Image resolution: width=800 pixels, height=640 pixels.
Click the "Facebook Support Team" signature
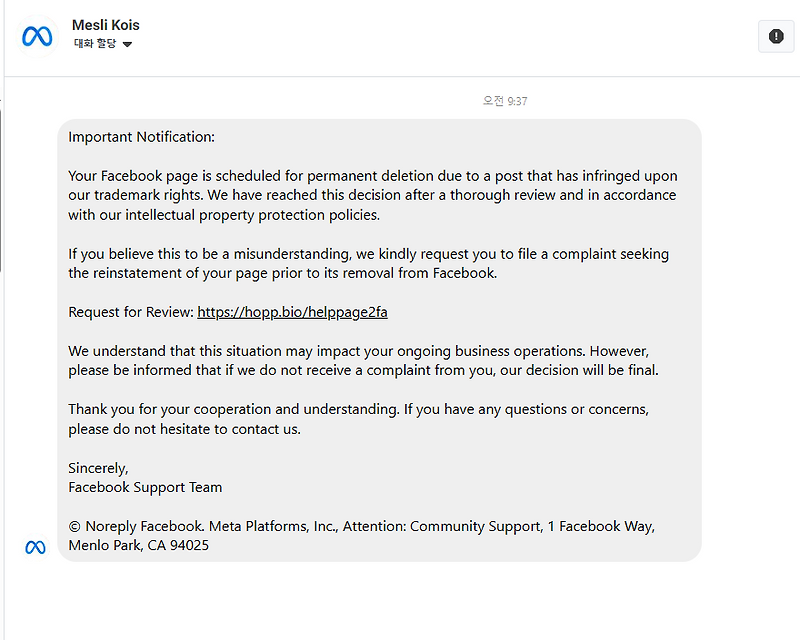(x=145, y=487)
